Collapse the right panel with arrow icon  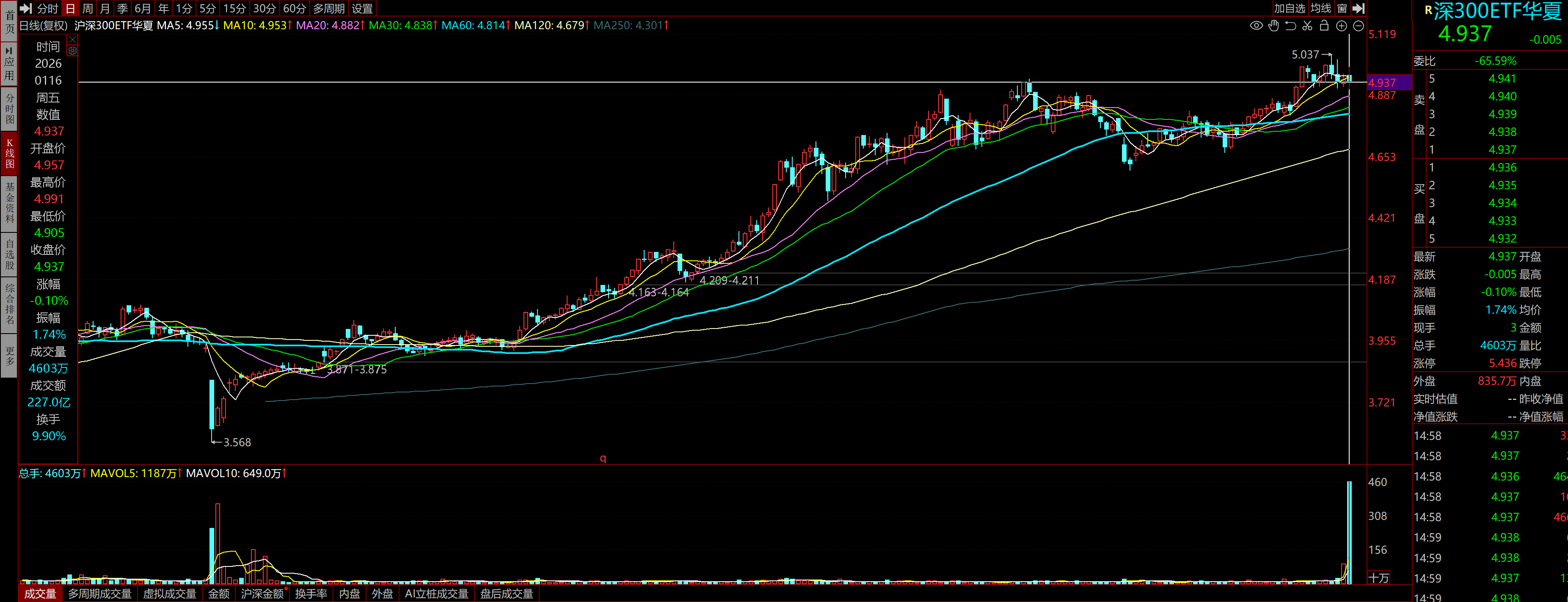1359,8
